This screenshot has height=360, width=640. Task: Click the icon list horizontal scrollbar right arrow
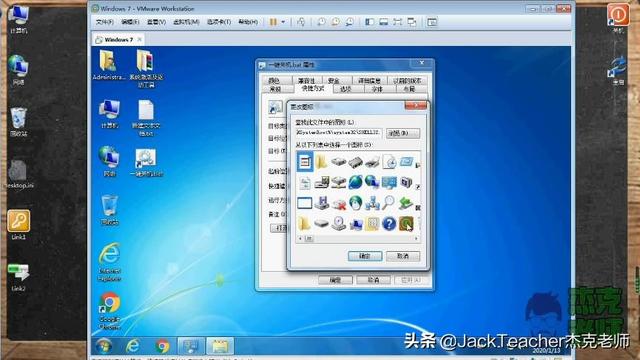pyautogui.click(x=416, y=238)
